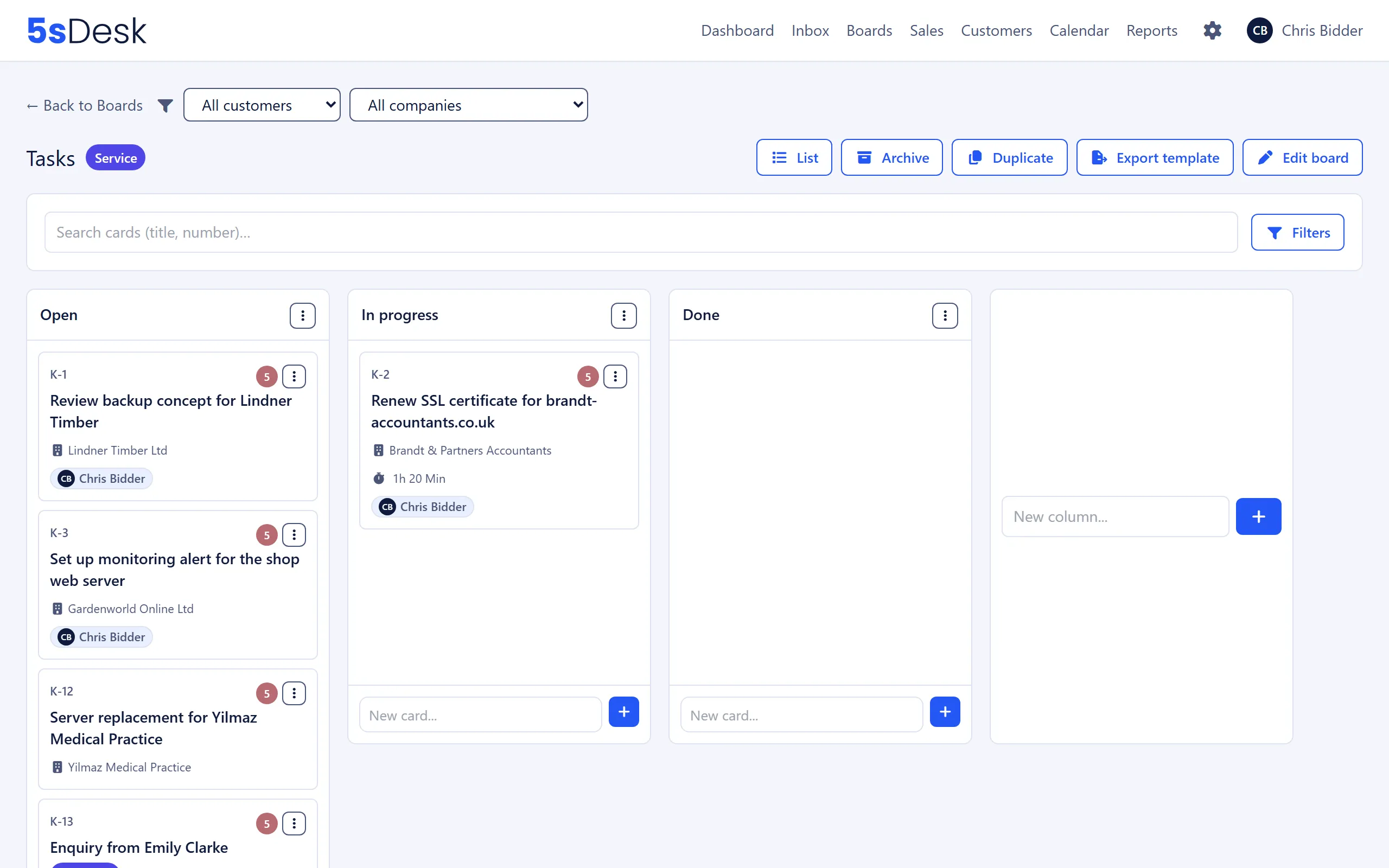Switch to List view
The image size is (1389, 868).
[794, 157]
